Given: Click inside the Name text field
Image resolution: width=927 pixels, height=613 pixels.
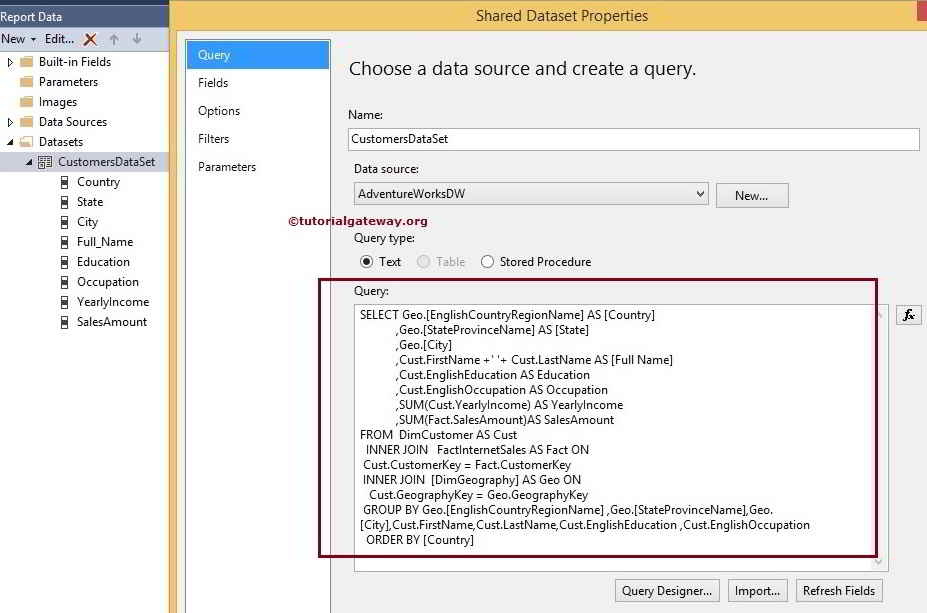Looking at the screenshot, I should (630, 139).
